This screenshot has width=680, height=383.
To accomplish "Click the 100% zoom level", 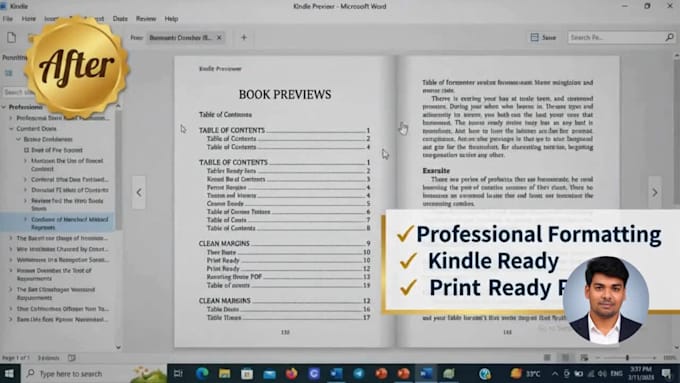I will pyautogui.click(x=670, y=358).
